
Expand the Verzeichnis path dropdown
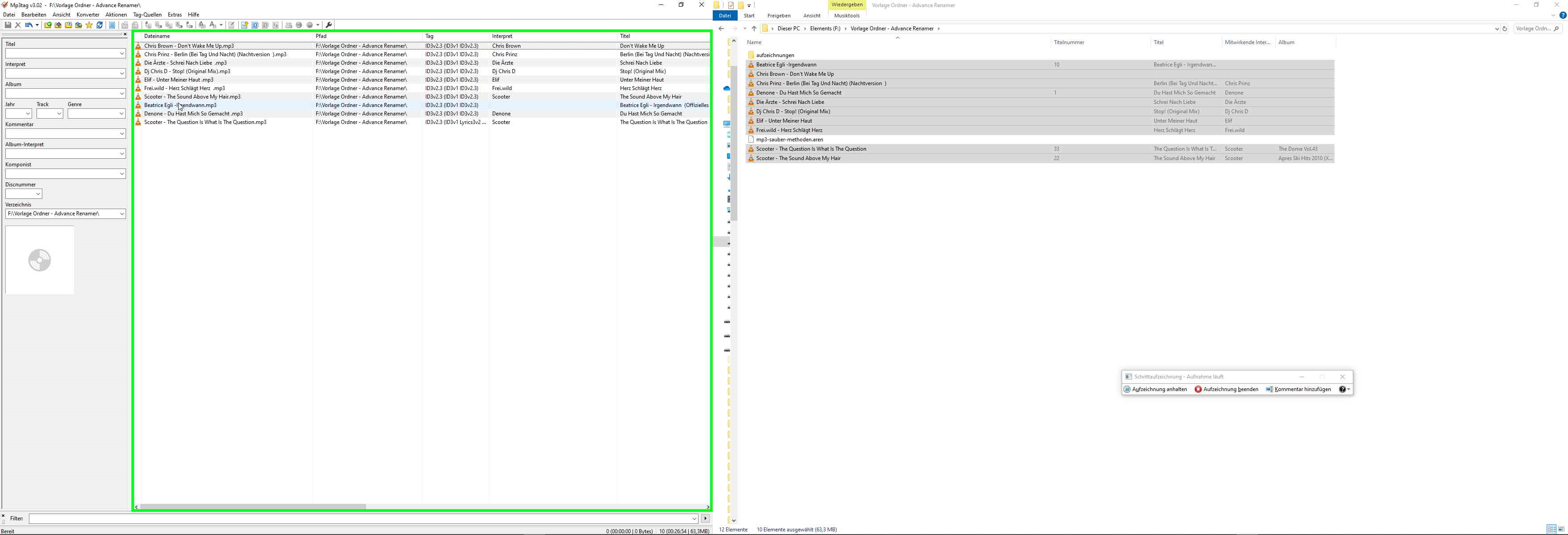click(122, 214)
